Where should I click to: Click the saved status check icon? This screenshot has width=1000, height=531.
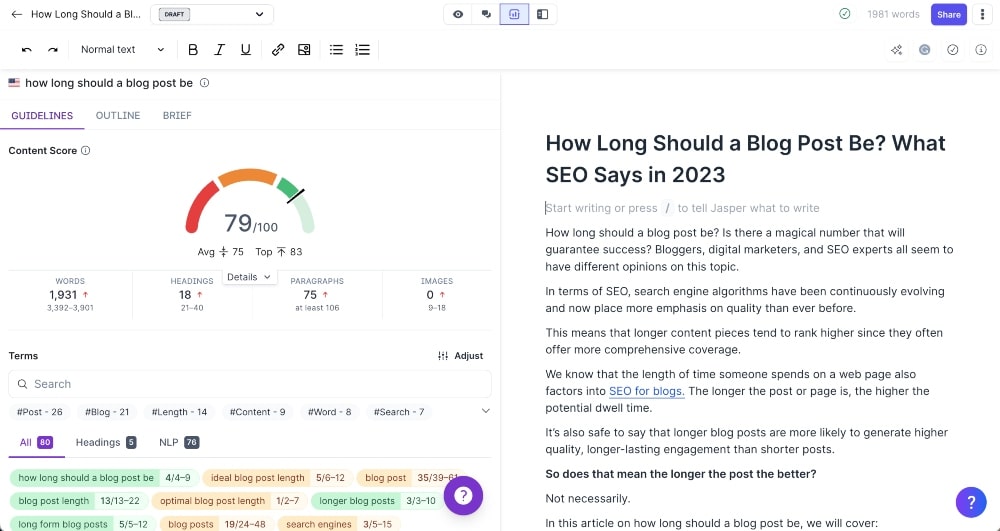coord(844,14)
